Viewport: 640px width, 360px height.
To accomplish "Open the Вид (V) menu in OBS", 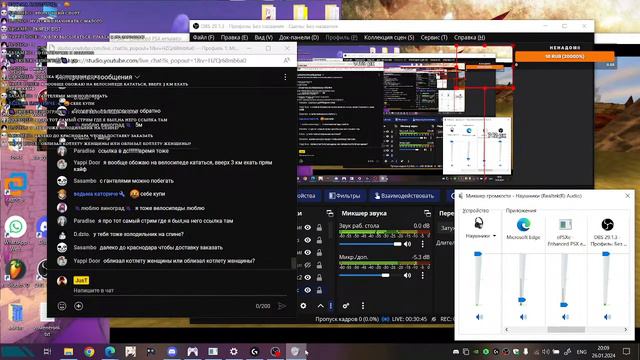I will point(263,38).
